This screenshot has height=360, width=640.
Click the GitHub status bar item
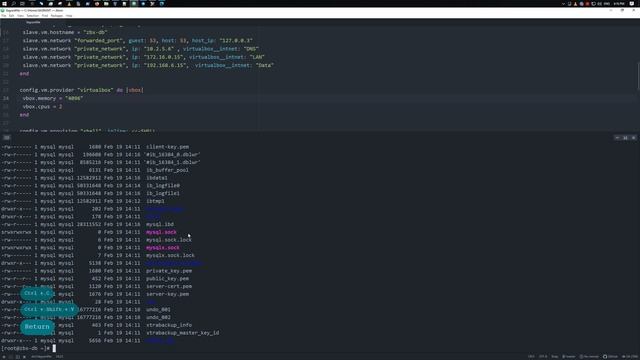[611, 356]
